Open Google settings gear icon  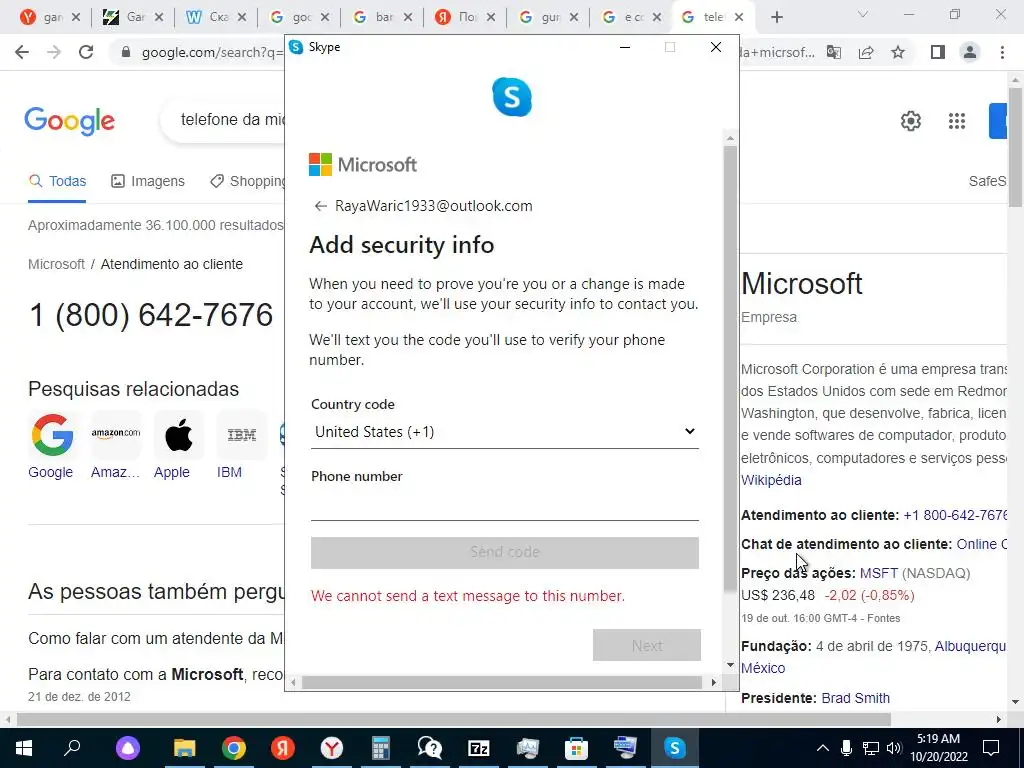click(910, 121)
